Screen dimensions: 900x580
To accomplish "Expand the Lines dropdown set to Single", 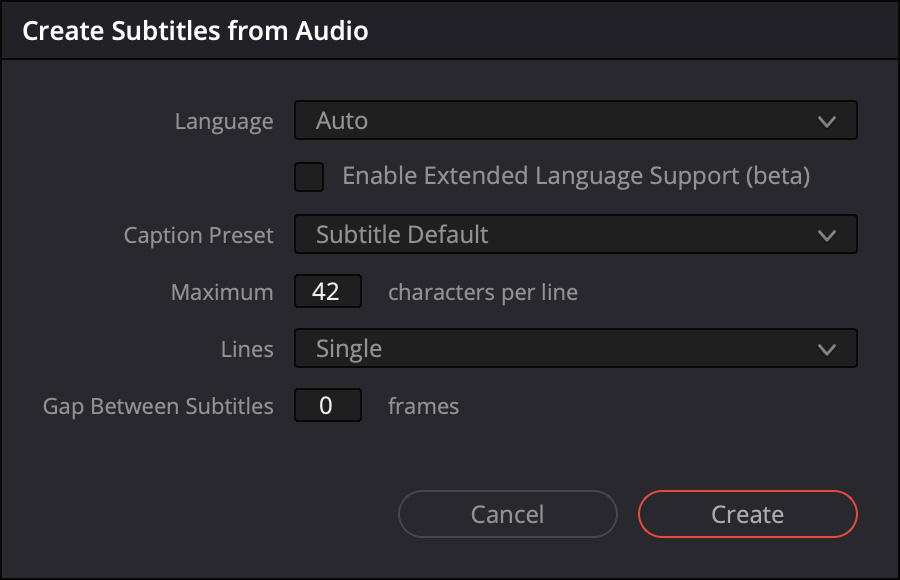I will (x=575, y=349).
